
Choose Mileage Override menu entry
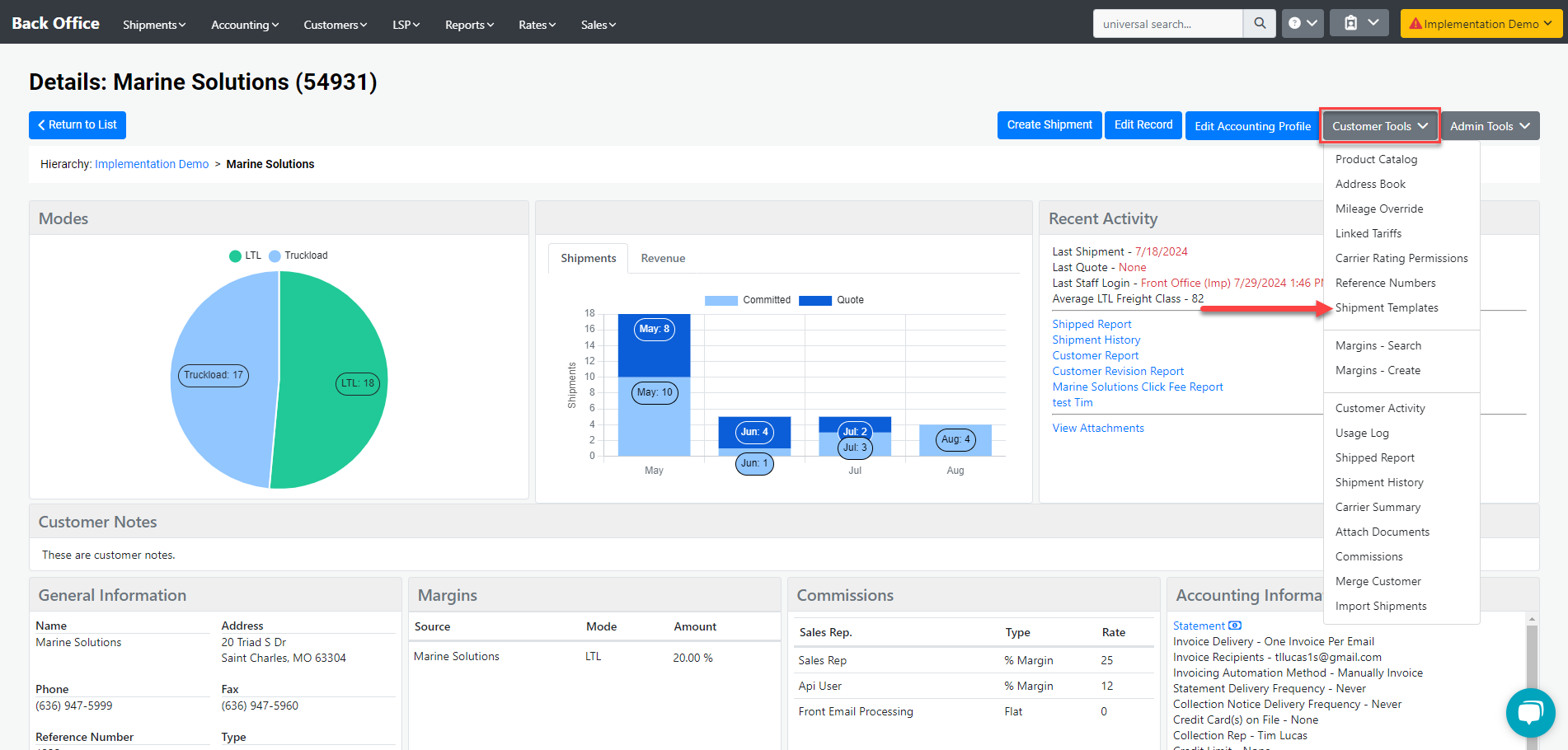1379,209
